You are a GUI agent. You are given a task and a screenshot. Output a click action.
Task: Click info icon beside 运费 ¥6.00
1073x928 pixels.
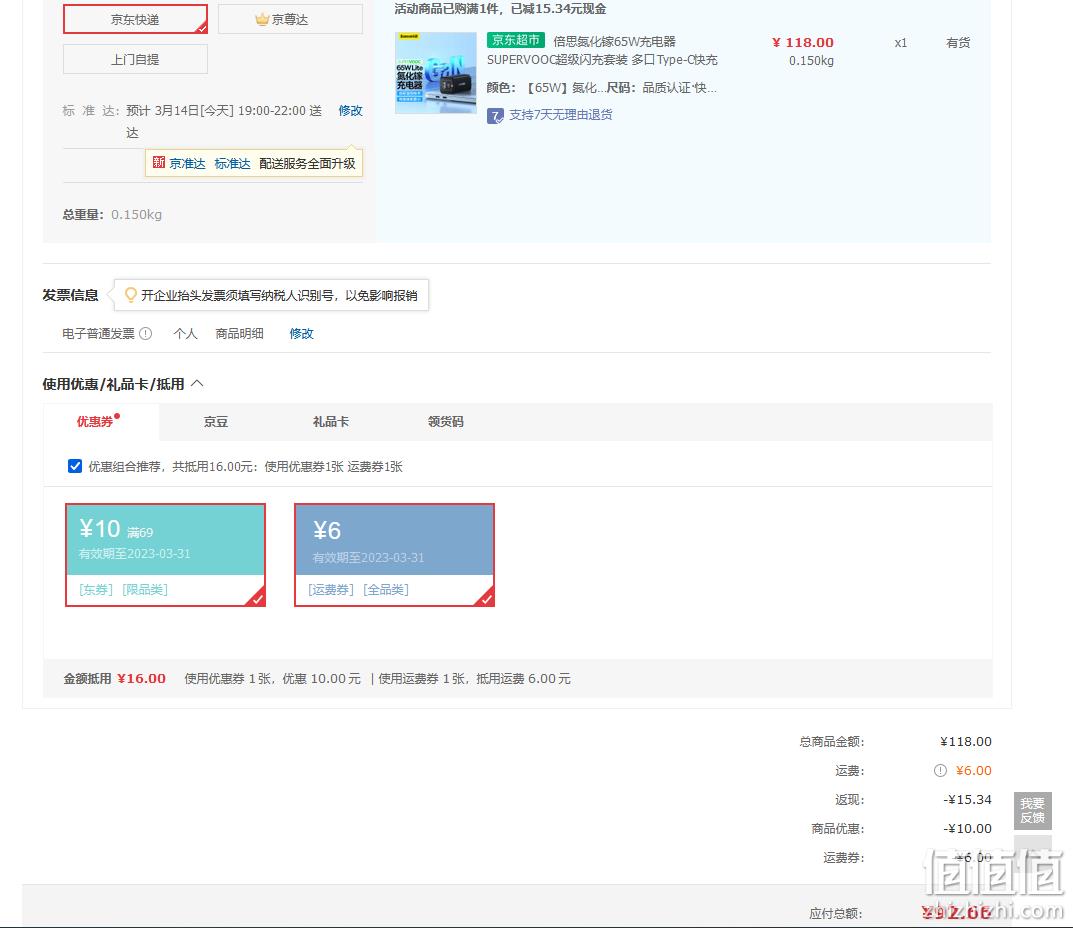pos(940,771)
